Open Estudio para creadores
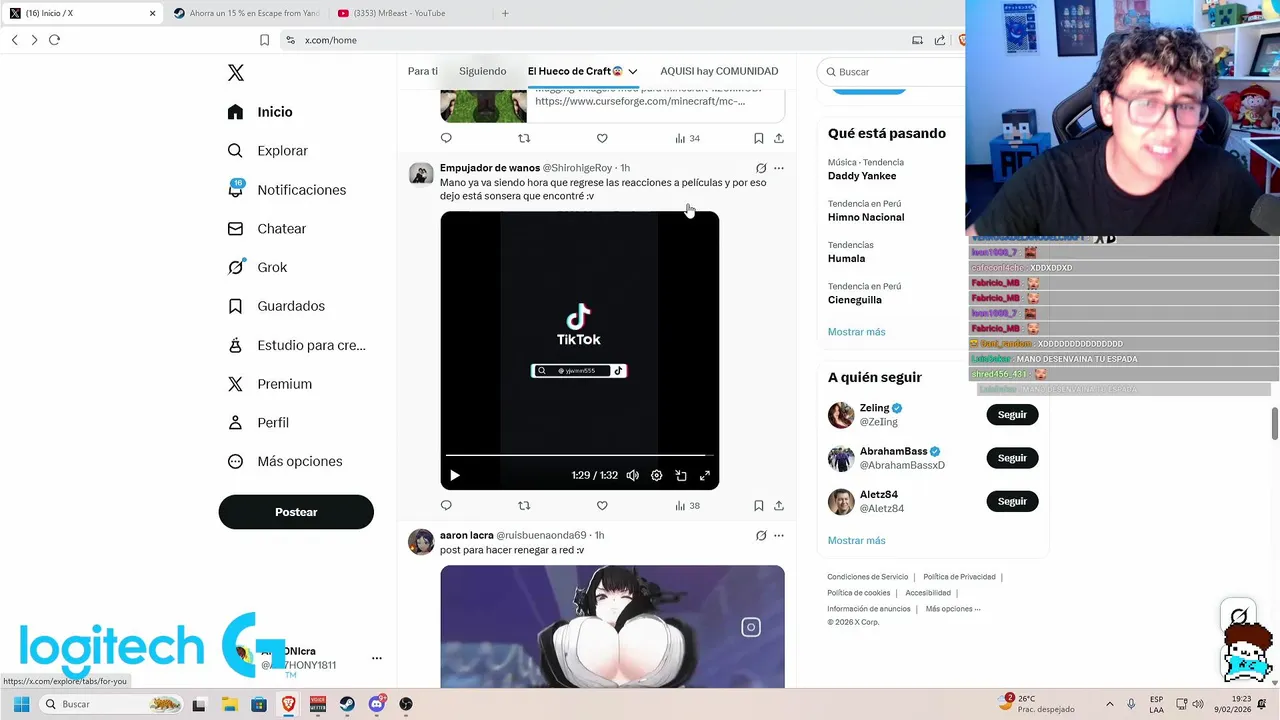 click(296, 345)
